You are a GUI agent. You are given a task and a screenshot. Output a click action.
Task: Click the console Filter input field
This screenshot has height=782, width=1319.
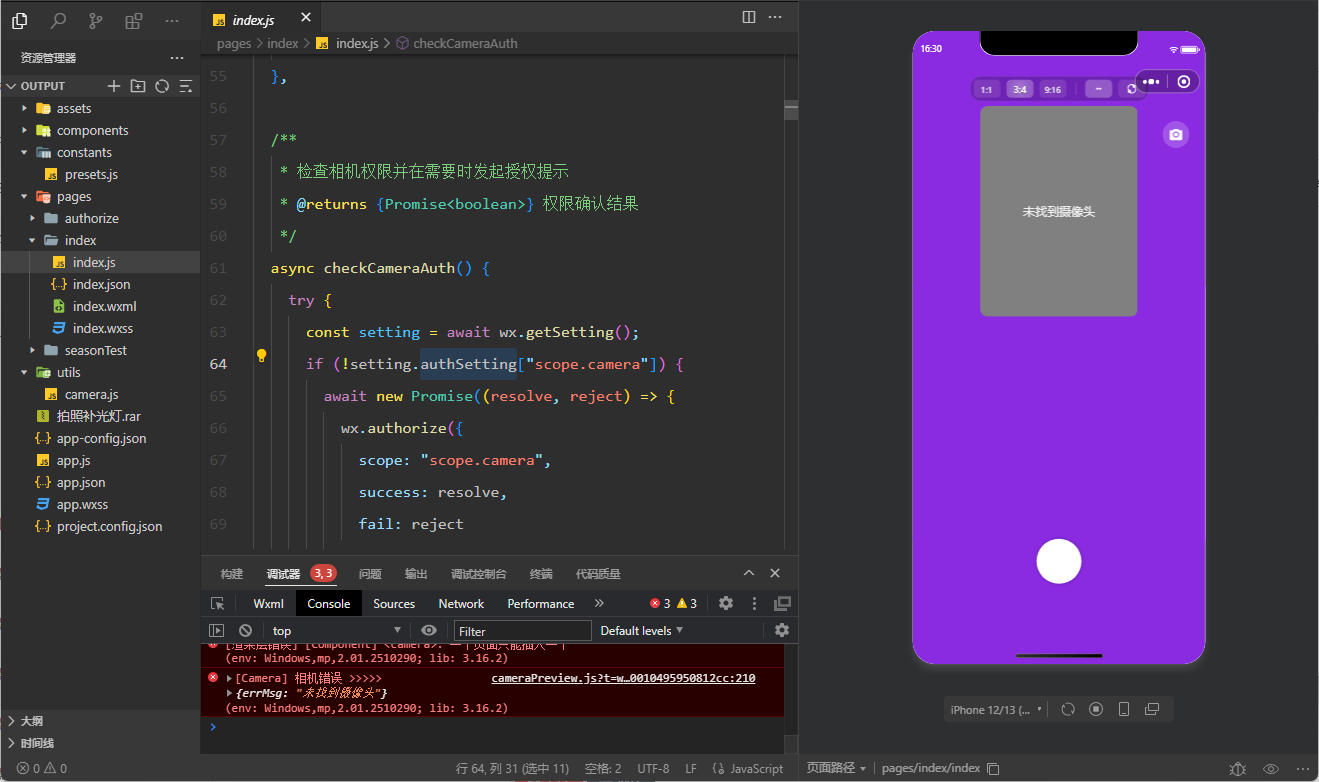point(523,631)
